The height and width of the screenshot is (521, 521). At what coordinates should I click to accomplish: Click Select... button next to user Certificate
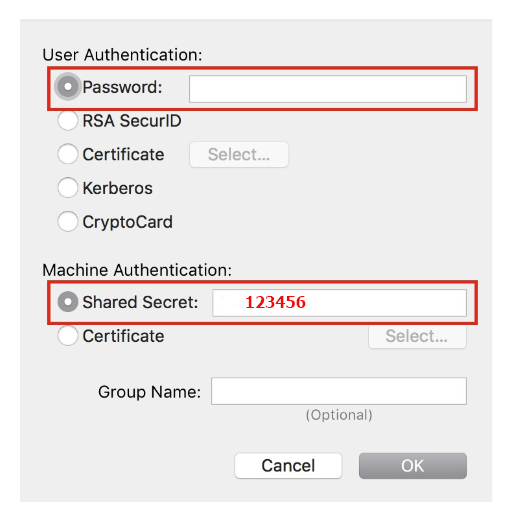(239, 155)
